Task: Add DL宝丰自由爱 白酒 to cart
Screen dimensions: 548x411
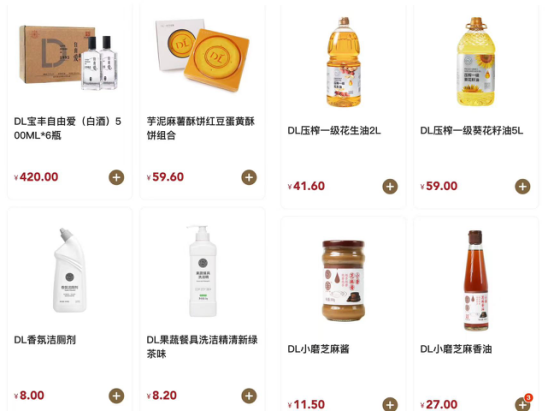Action: click(116, 178)
